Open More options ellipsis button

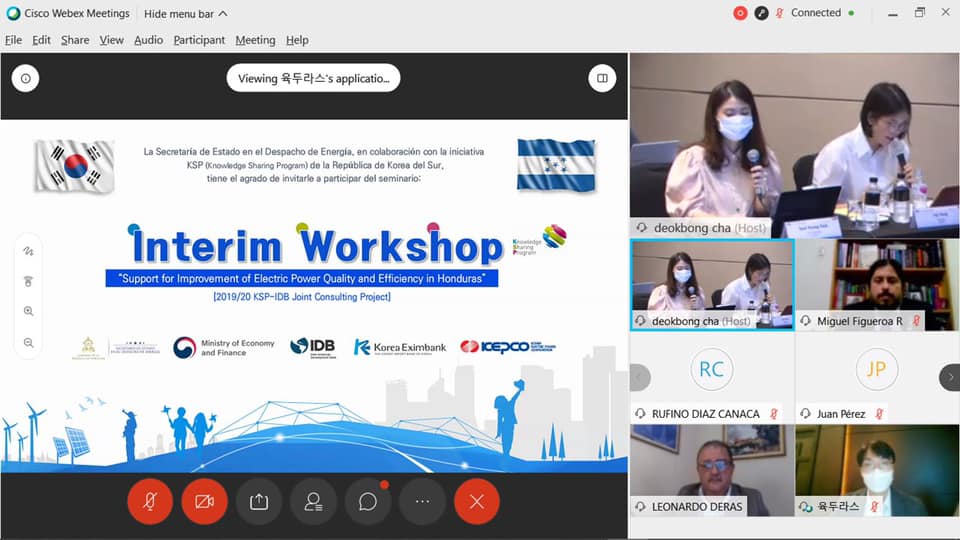tap(422, 501)
